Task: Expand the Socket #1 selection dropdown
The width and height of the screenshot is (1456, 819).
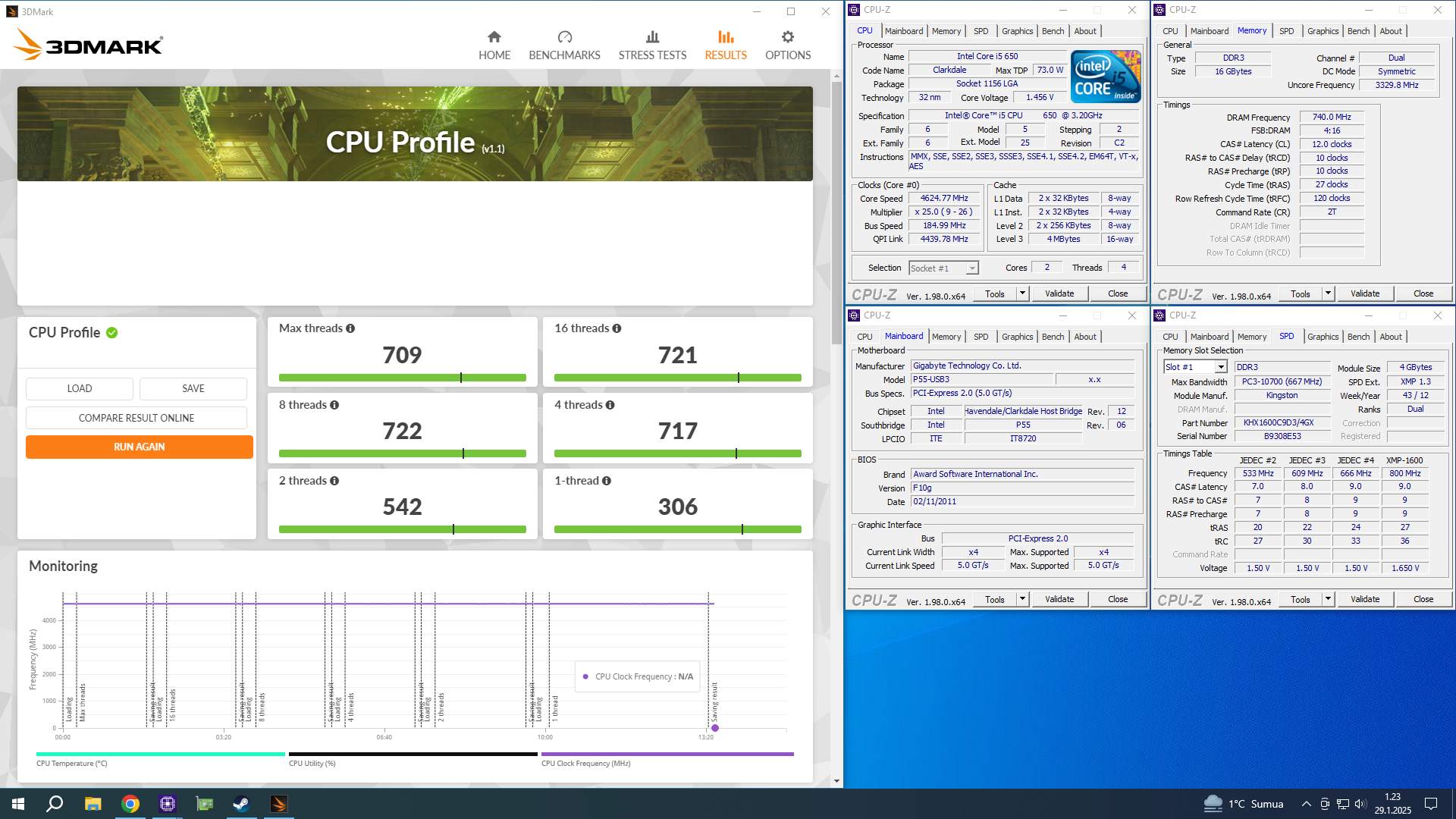Action: pos(972,268)
